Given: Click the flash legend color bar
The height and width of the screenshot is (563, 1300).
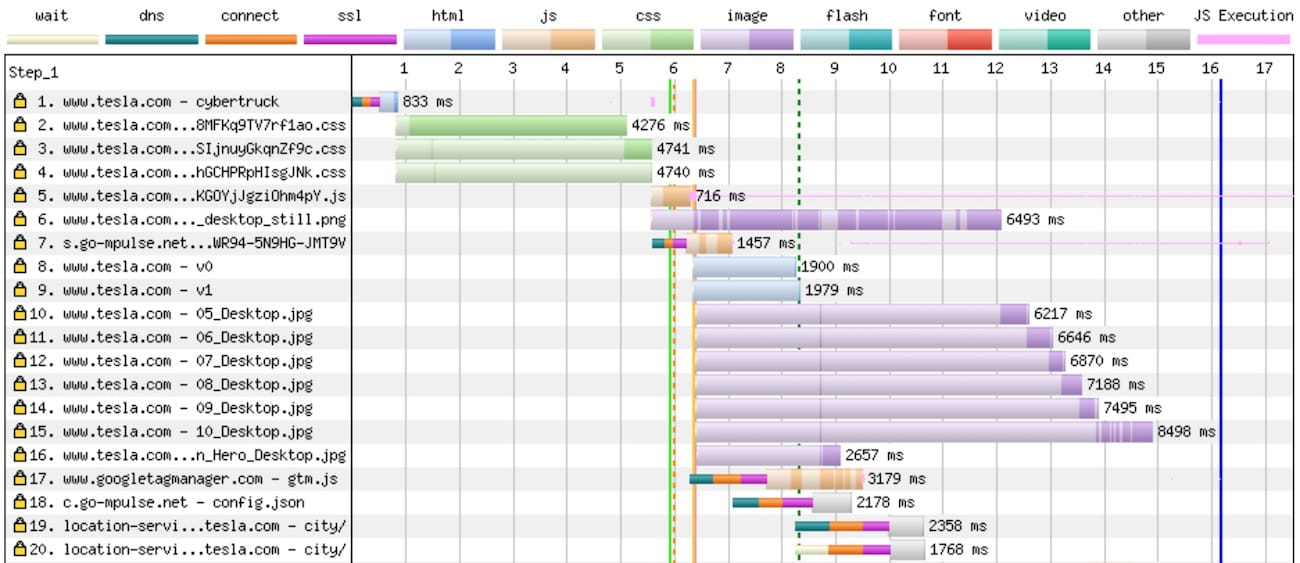Looking at the screenshot, I should pos(845,39).
